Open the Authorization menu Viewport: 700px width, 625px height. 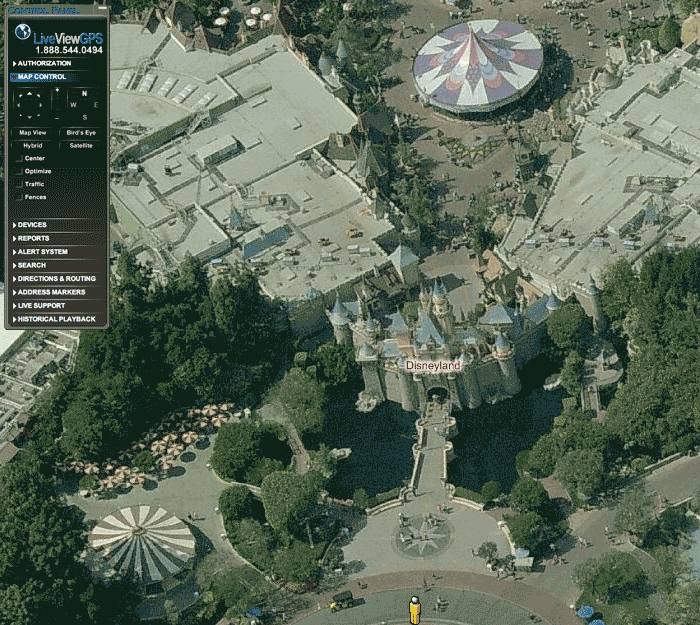(x=44, y=63)
